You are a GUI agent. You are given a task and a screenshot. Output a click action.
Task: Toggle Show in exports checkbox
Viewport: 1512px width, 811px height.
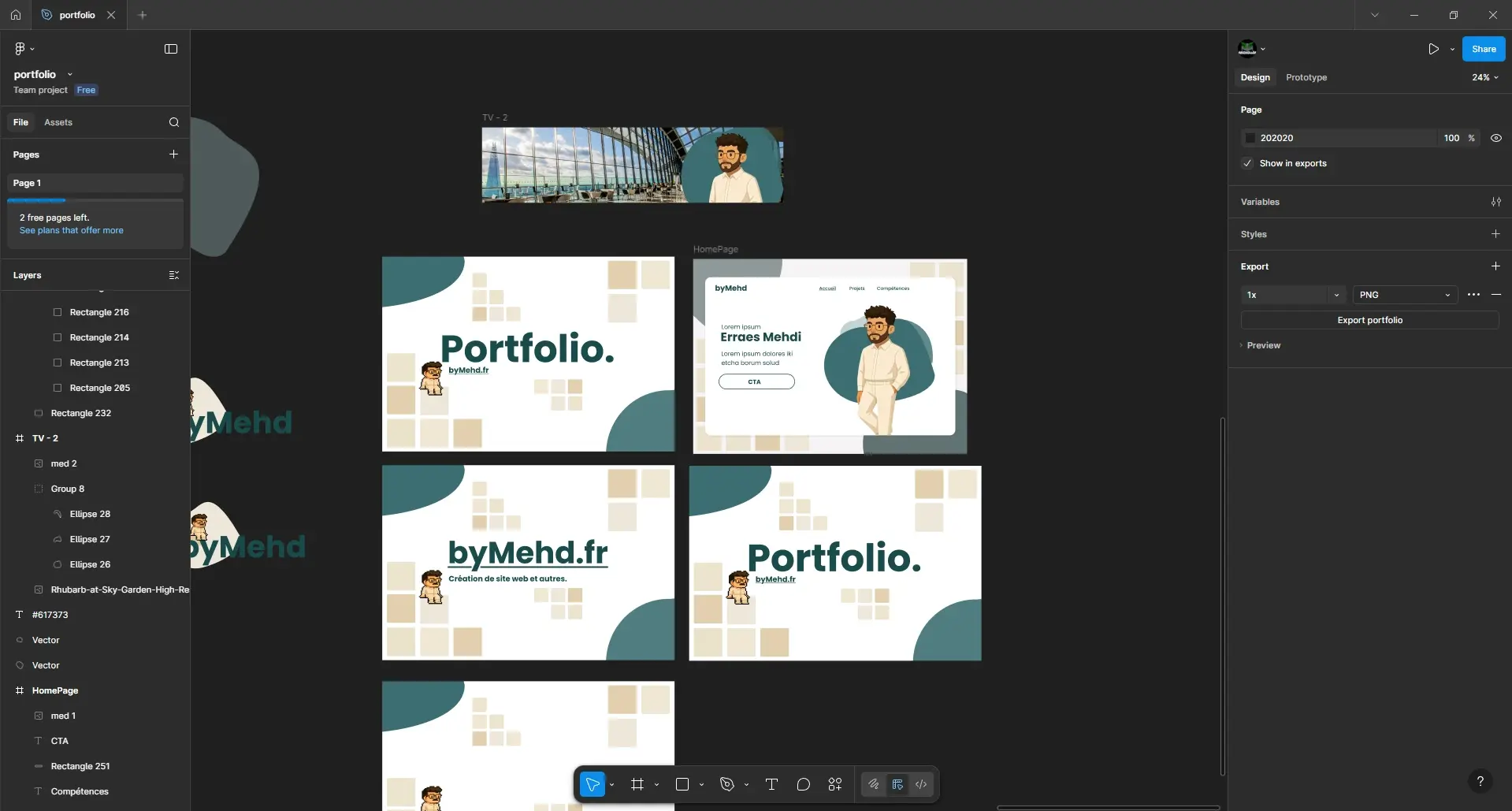[1247, 163]
